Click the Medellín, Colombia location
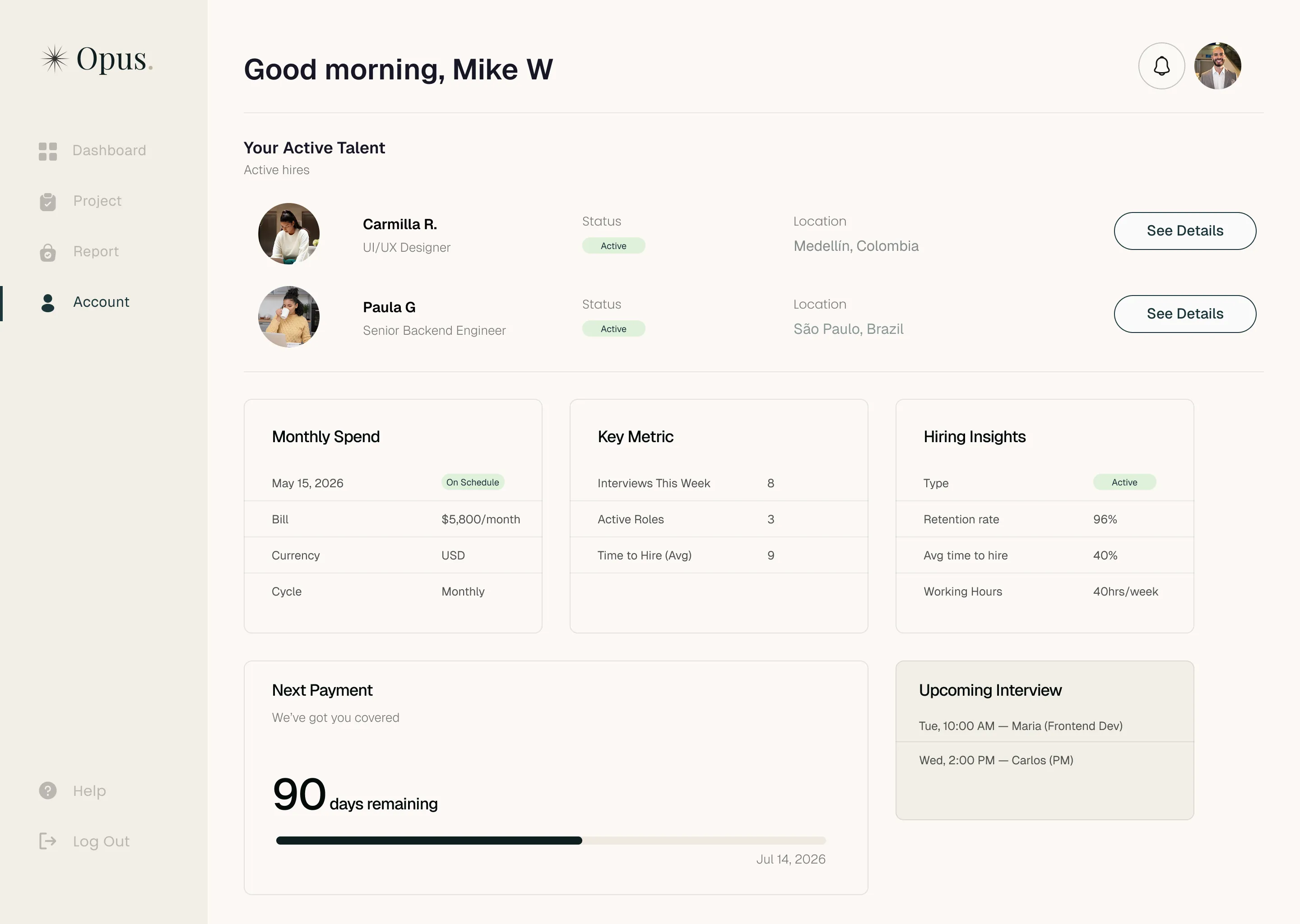The width and height of the screenshot is (1300, 924). (856, 246)
